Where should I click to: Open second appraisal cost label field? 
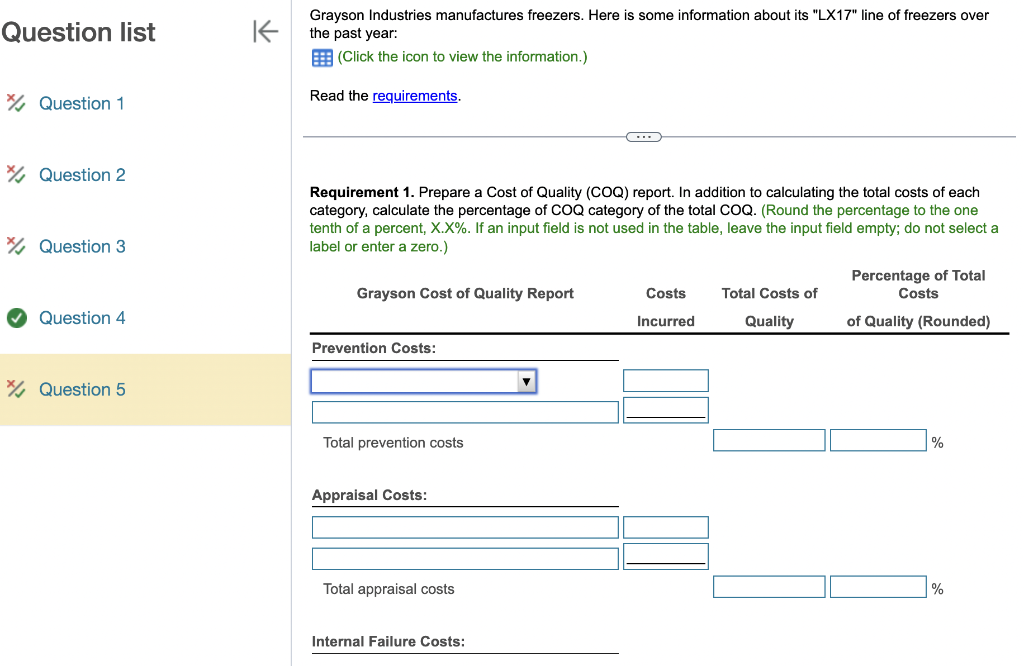point(465,559)
